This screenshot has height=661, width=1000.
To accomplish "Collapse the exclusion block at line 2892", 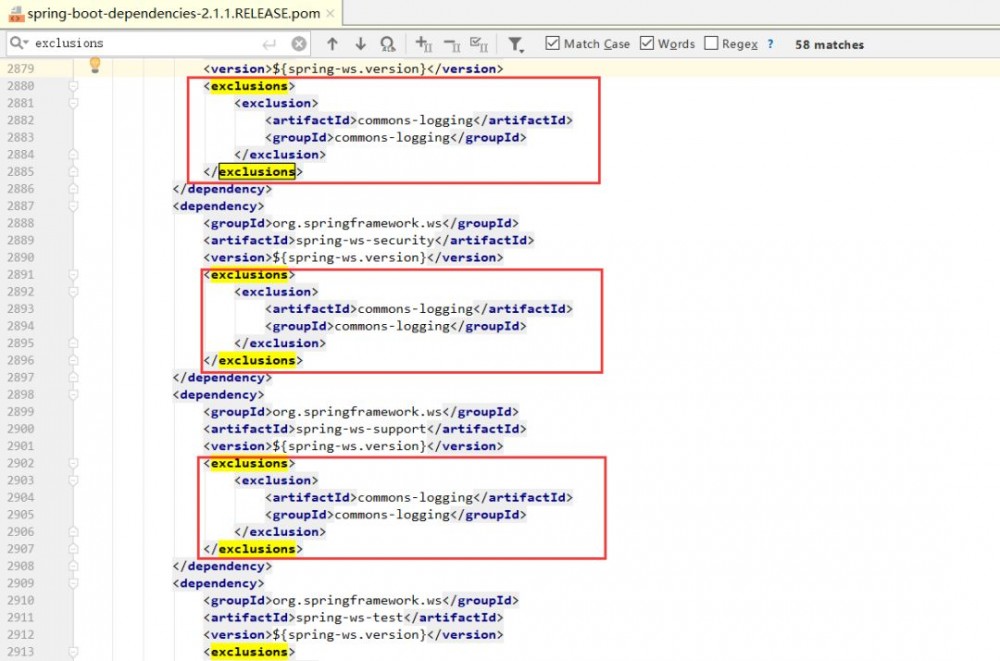I will (x=73, y=292).
